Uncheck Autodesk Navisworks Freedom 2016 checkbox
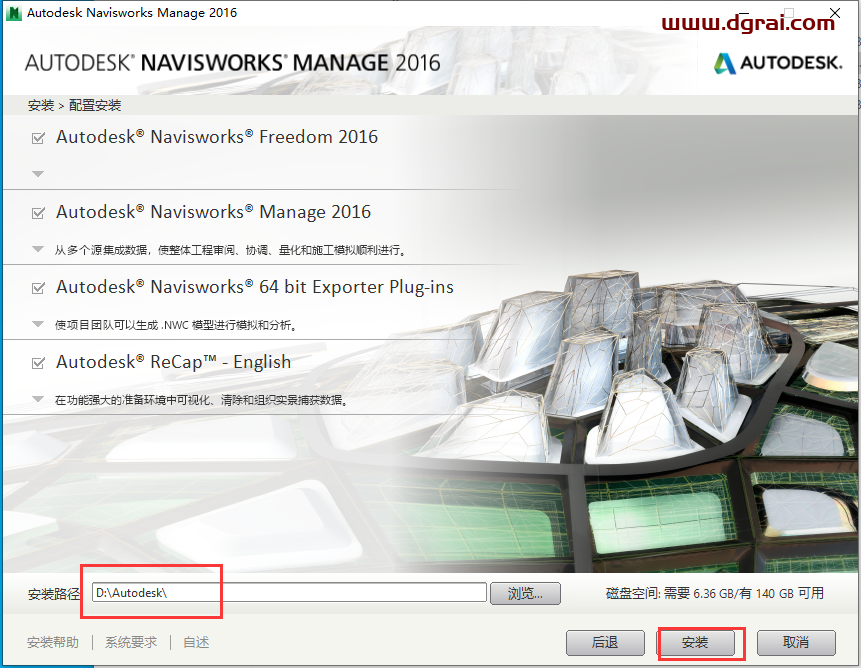The image size is (861, 668). point(38,138)
